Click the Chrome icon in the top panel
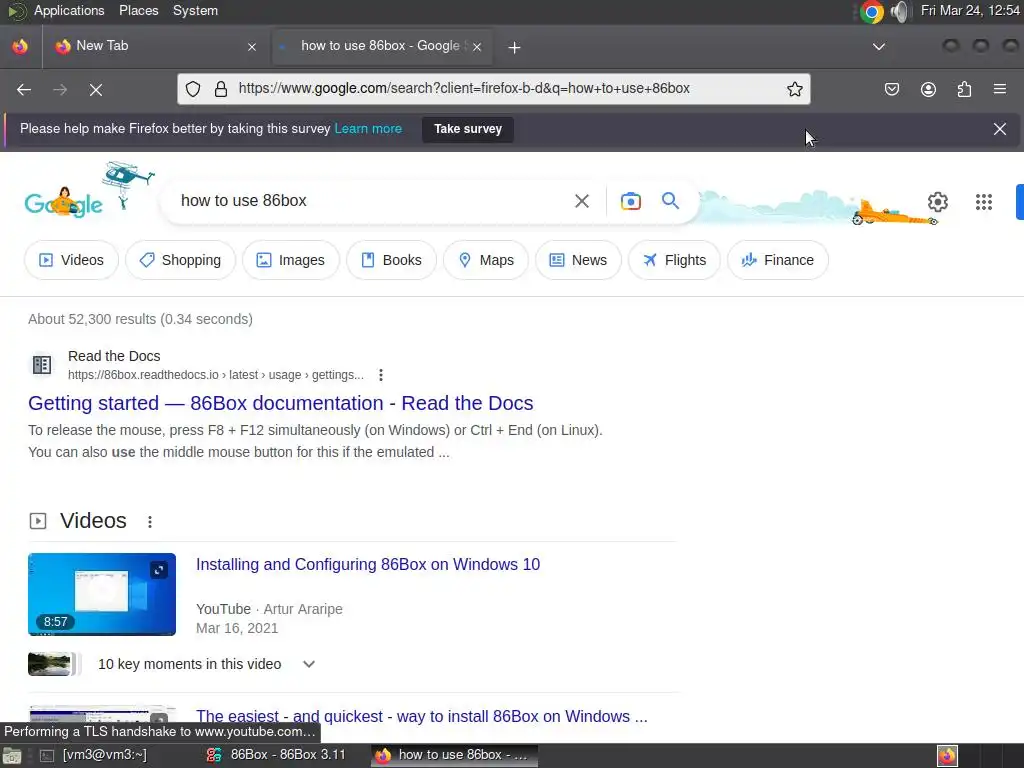The width and height of the screenshot is (1024, 768). pyautogui.click(x=871, y=11)
